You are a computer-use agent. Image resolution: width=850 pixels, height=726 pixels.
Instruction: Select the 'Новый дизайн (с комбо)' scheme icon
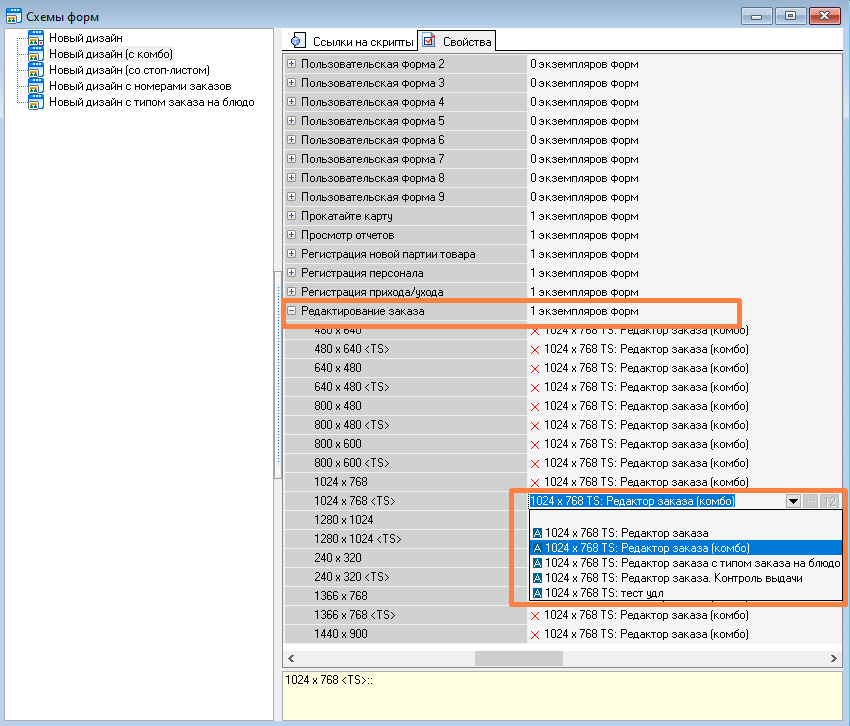click(36, 54)
